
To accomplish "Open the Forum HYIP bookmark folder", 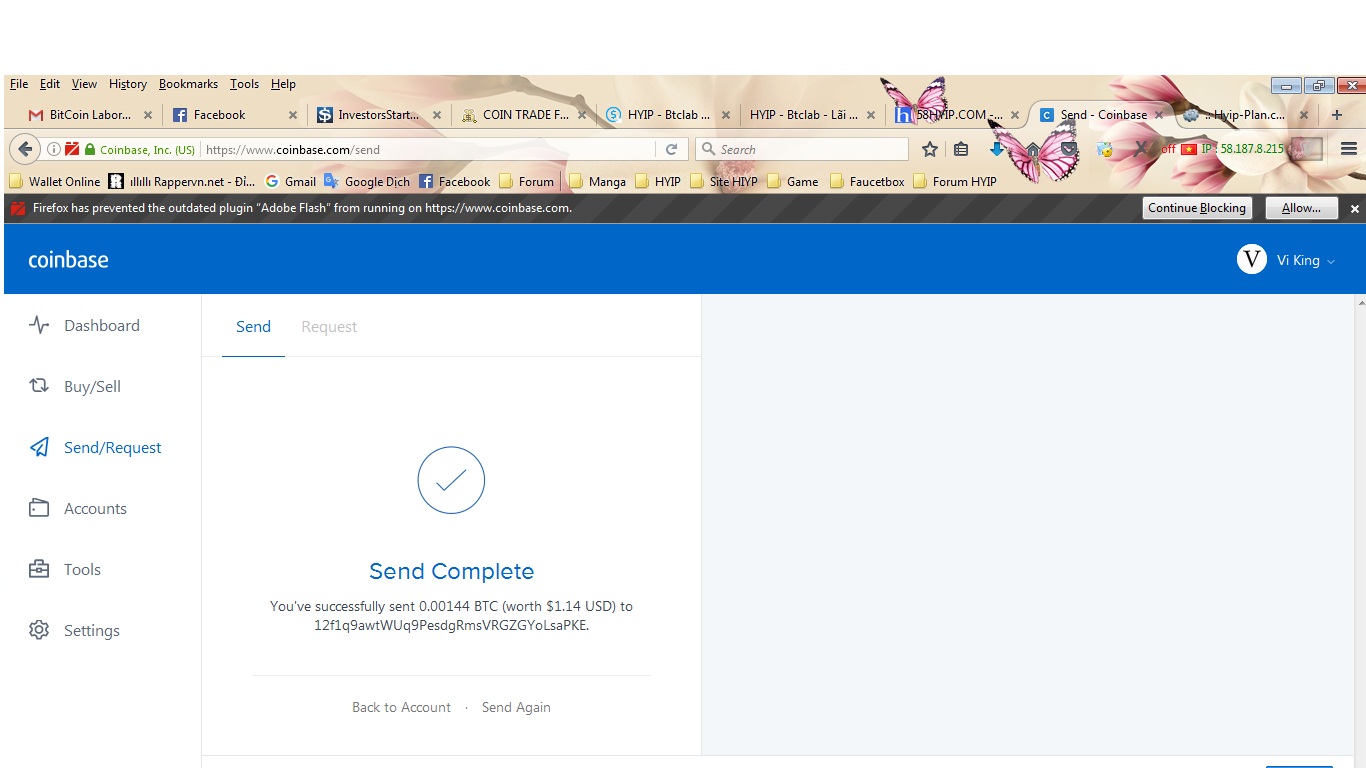I will [x=954, y=181].
